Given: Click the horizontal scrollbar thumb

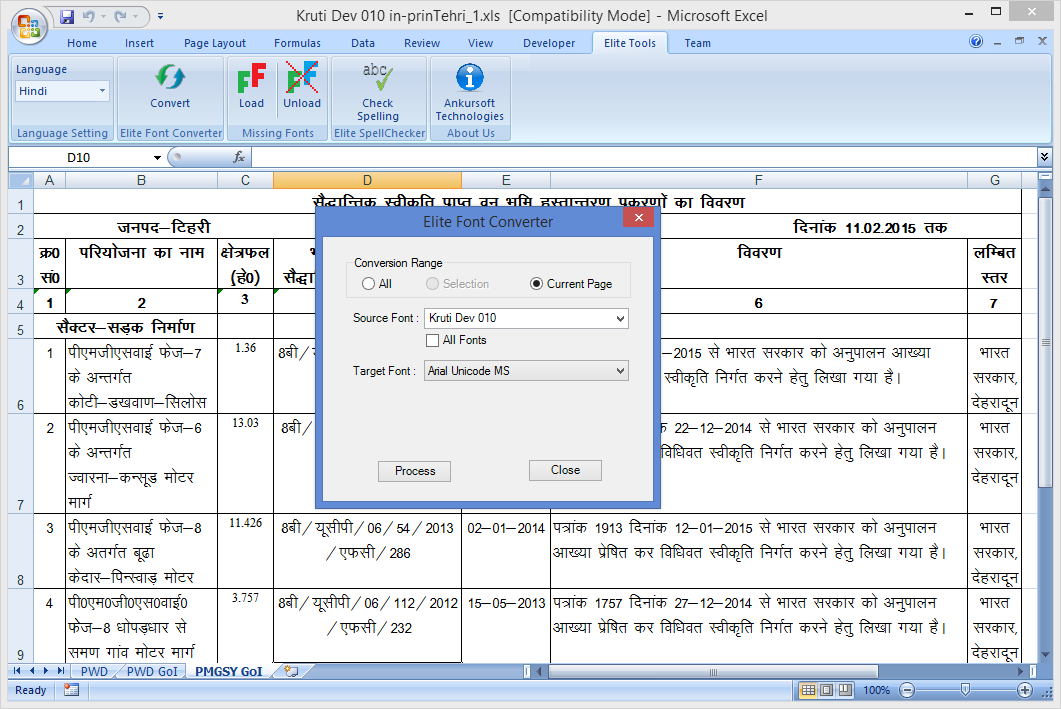Looking at the screenshot, I should 713,672.
